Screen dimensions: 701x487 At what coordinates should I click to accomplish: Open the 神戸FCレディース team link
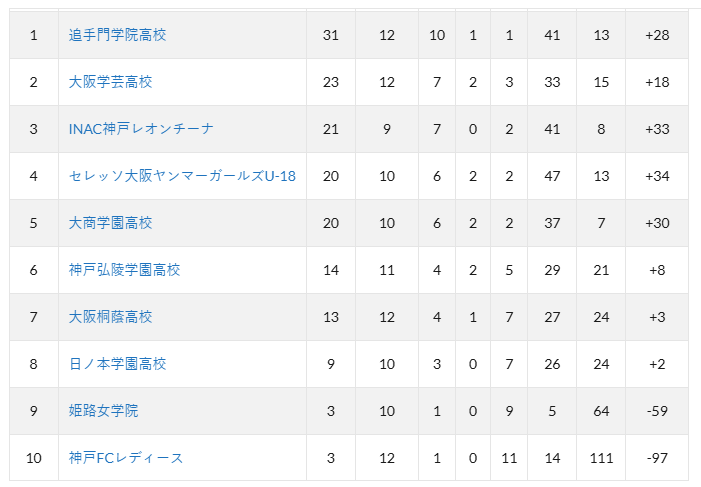(126, 457)
